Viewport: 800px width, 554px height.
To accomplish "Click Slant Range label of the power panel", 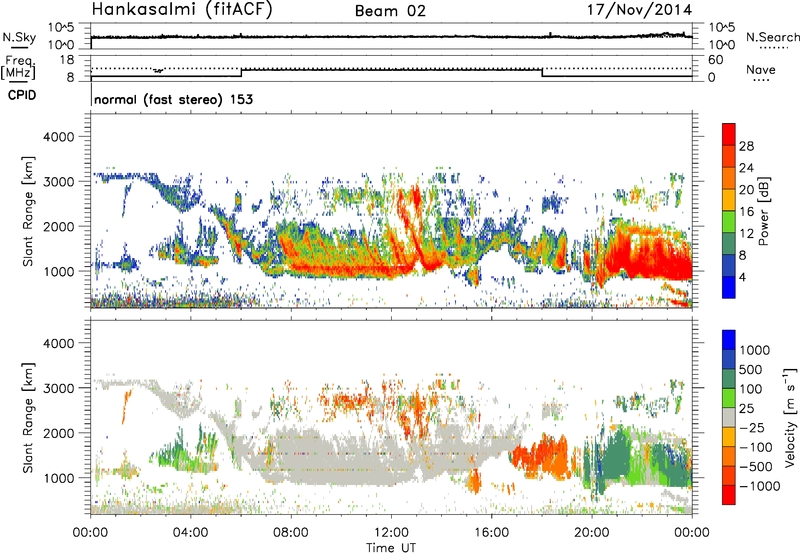I will pyautogui.click(x=29, y=211).
